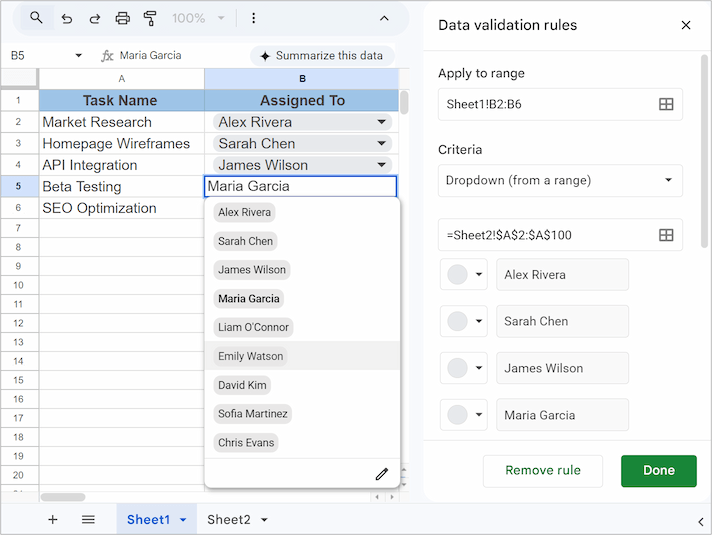Image resolution: width=712 pixels, height=535 pixels.
Task: Click the select-all corner box
Action: pos(19,78)
